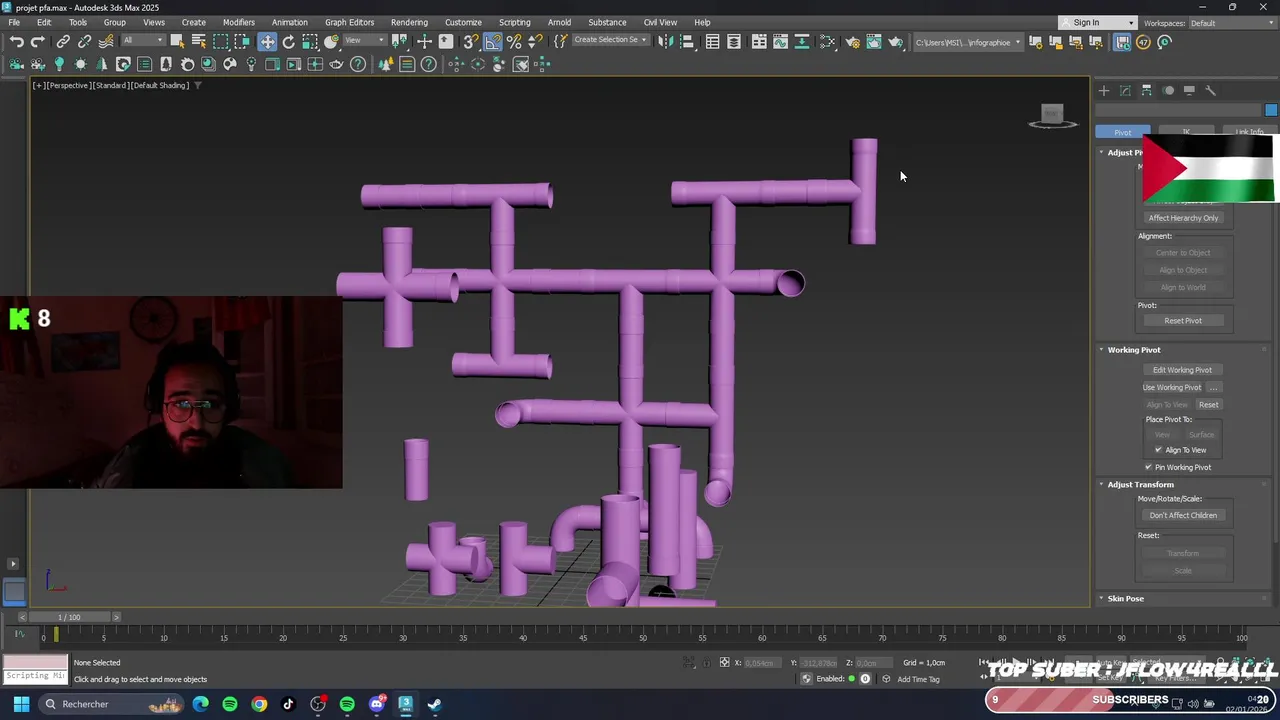Expand the Skin Pose rollout

click(1125, 599)
